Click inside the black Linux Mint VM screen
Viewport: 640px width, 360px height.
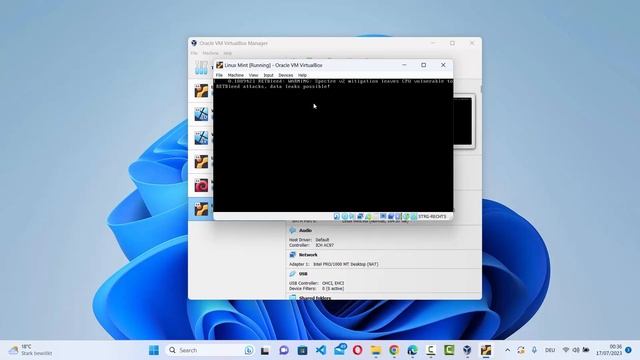pyautogui.click(x=333, y=146)
